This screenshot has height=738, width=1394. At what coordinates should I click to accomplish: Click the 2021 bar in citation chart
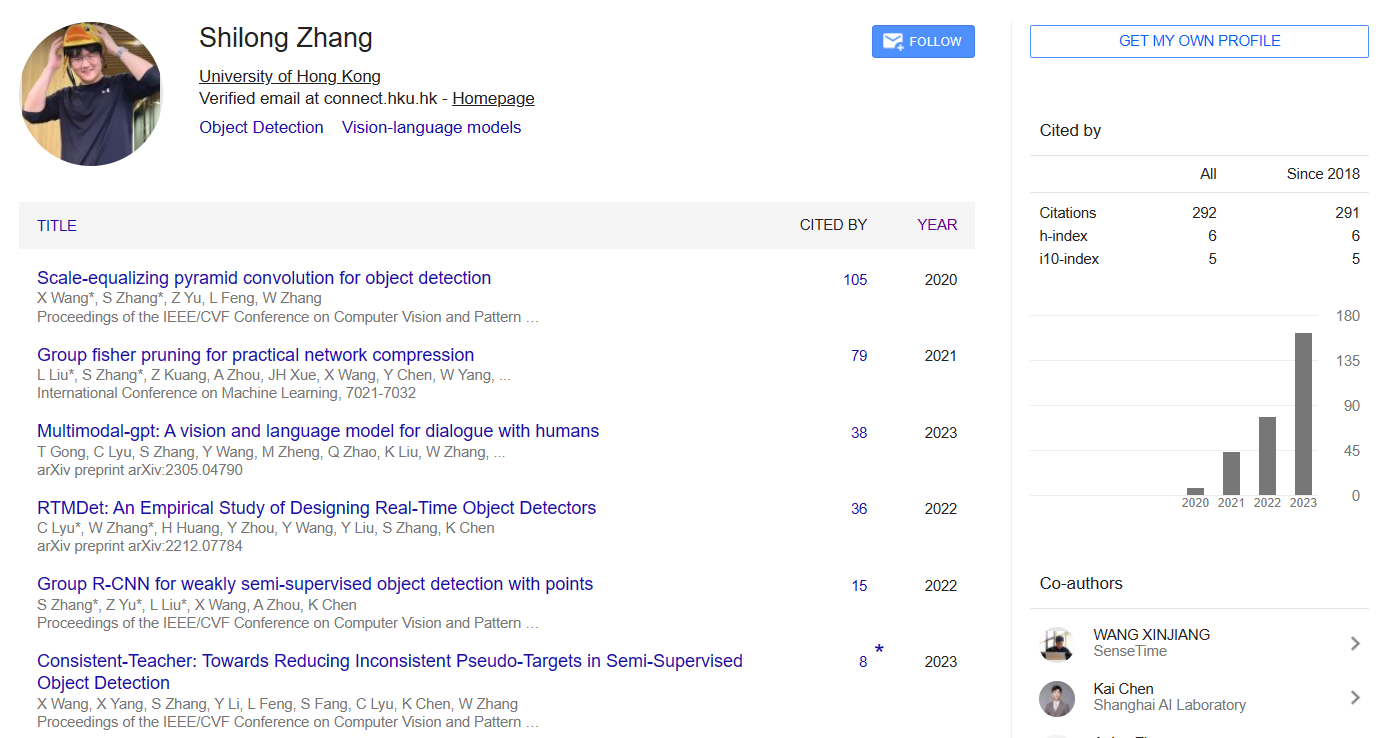click(x=1231, y=473)
